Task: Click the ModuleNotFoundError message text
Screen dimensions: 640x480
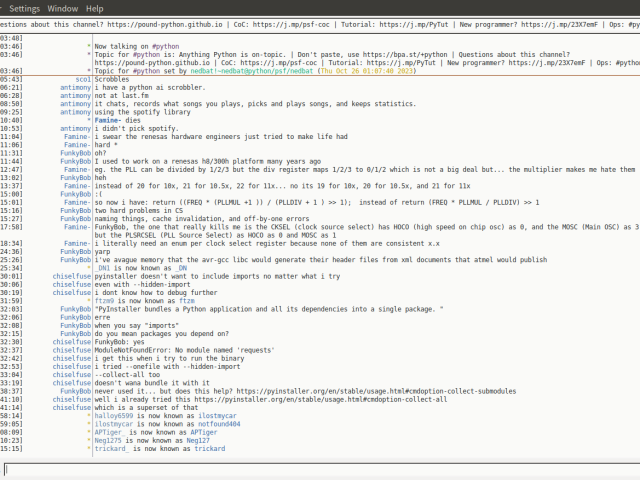Action: point(184,350)
